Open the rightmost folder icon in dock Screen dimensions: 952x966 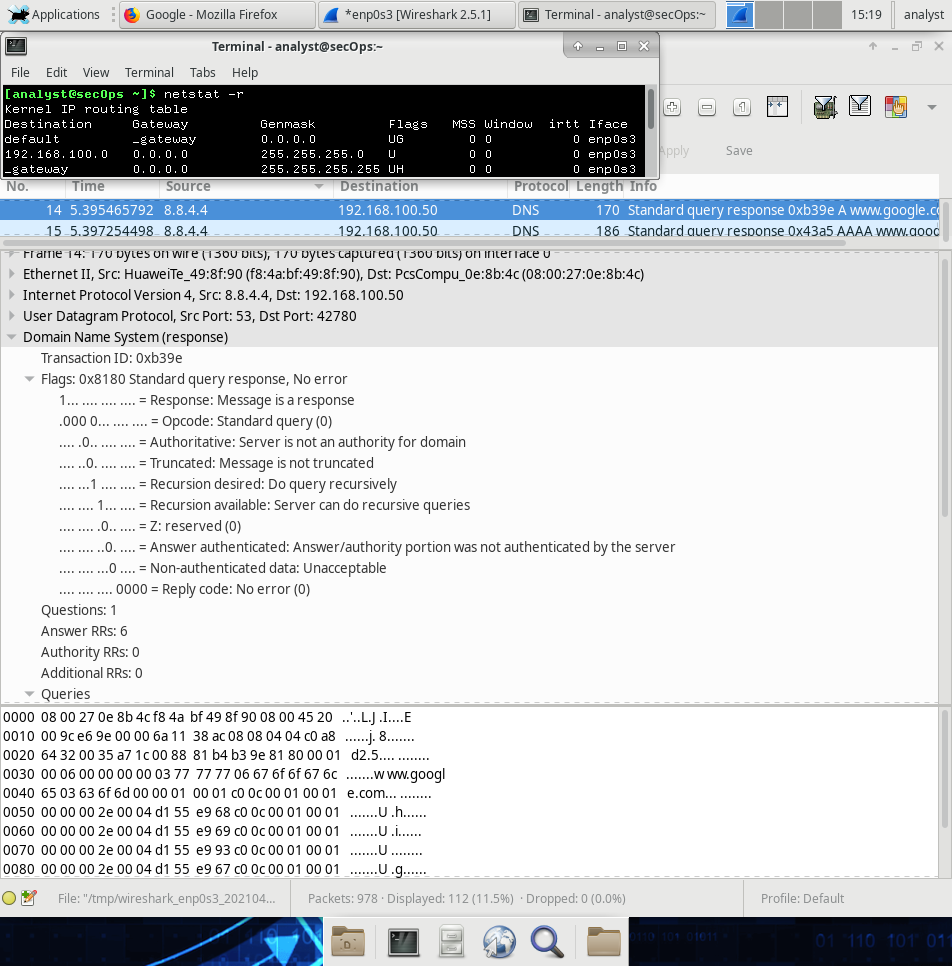coord(604,941)
